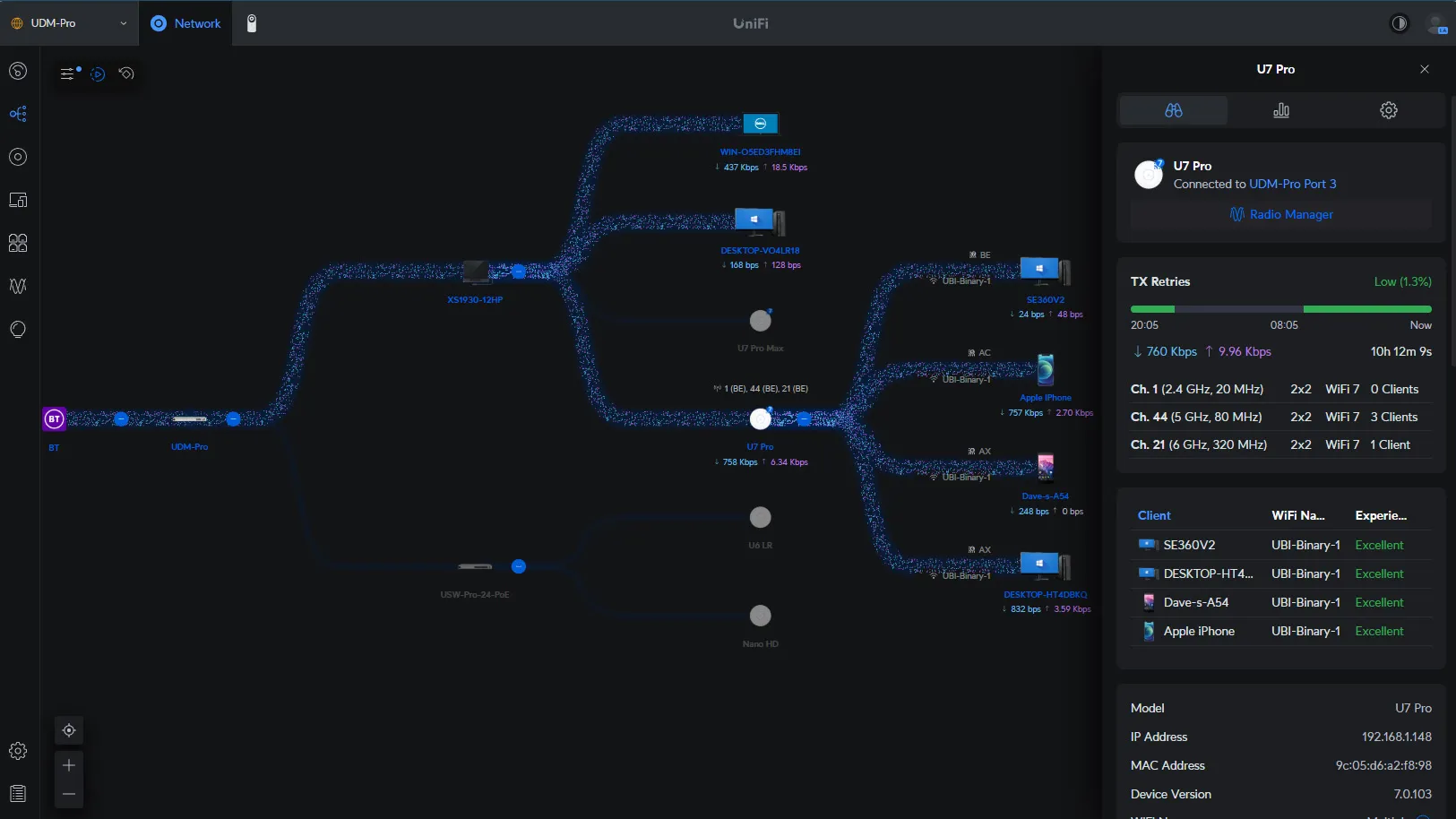The height and width of the screenshot is (819, 1456).
Task: Open the U7 Pro device settings gear
Action: tap(1387, 110)
